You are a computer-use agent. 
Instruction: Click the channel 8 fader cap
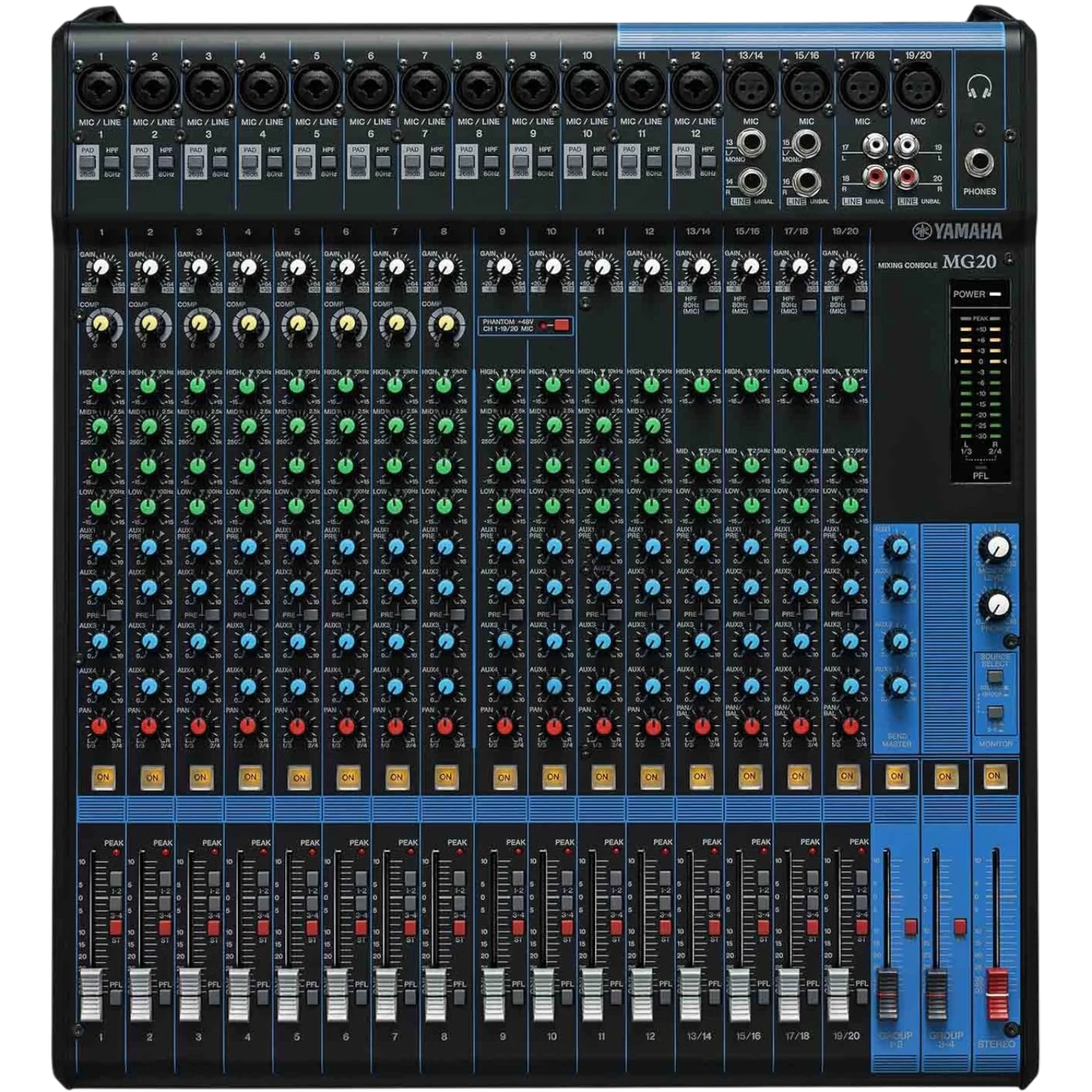point(434,994)
